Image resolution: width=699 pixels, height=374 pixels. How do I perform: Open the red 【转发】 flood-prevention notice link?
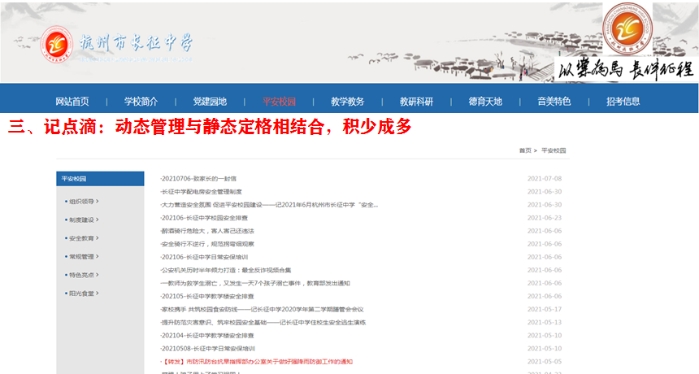point(257,362)
